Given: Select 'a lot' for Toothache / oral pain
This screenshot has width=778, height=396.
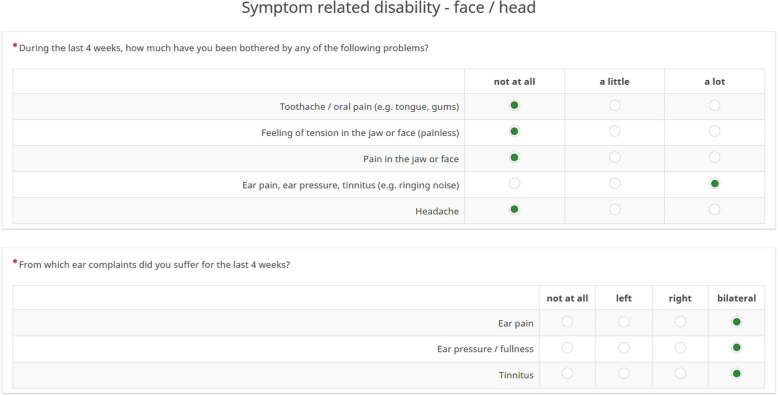Looking at the screenshot, I should coord(714,105).
